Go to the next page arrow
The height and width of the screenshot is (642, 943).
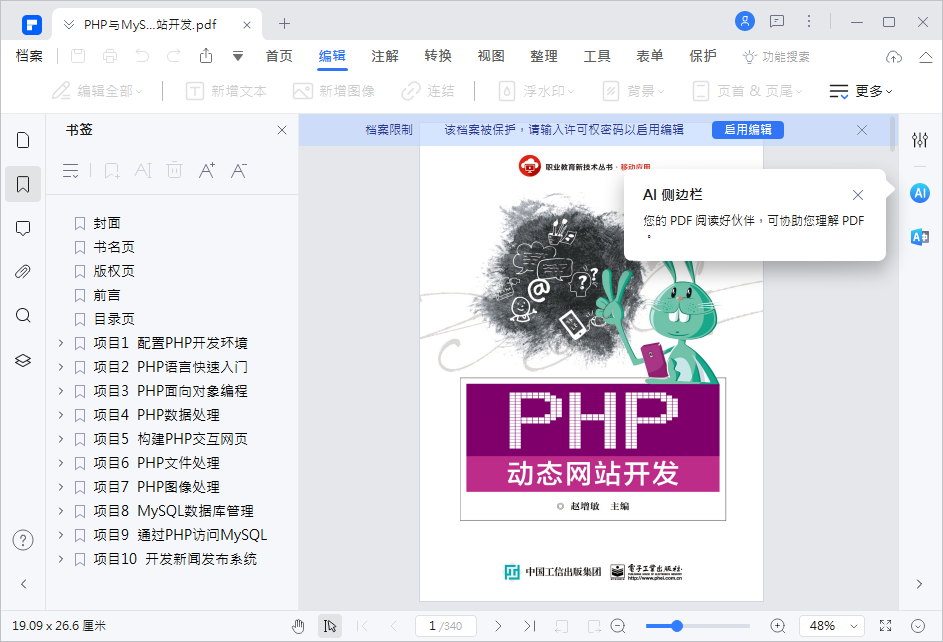coord(498,626)
